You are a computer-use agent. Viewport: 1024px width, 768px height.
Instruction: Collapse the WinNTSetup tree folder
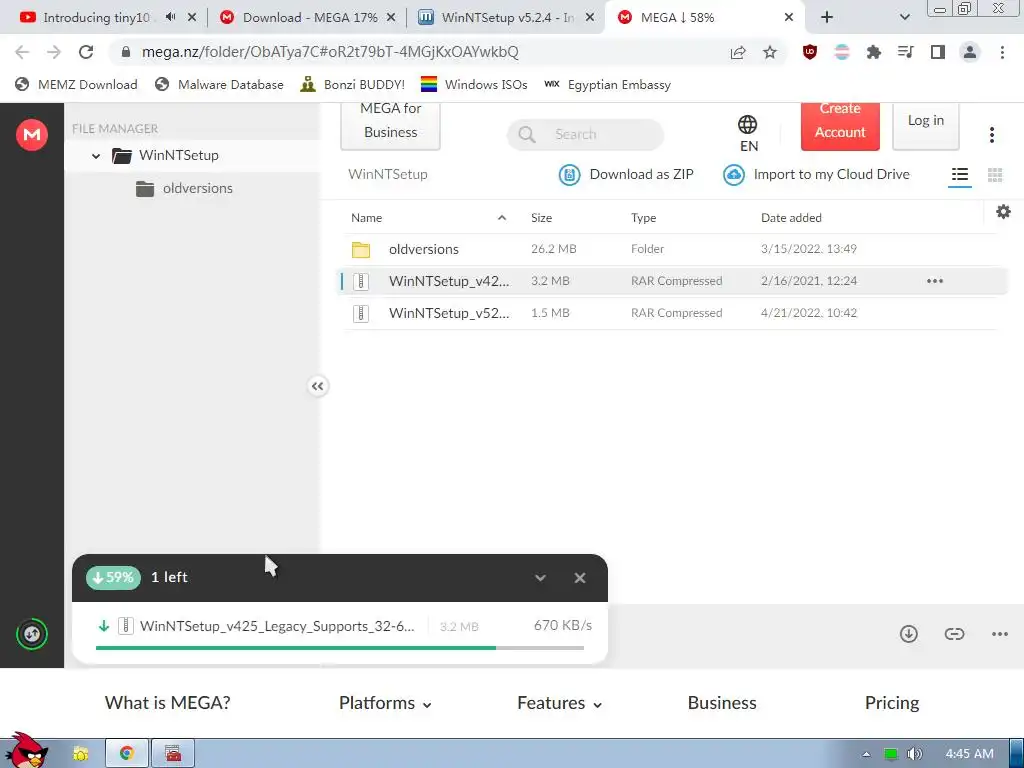(x=96, y=156)
